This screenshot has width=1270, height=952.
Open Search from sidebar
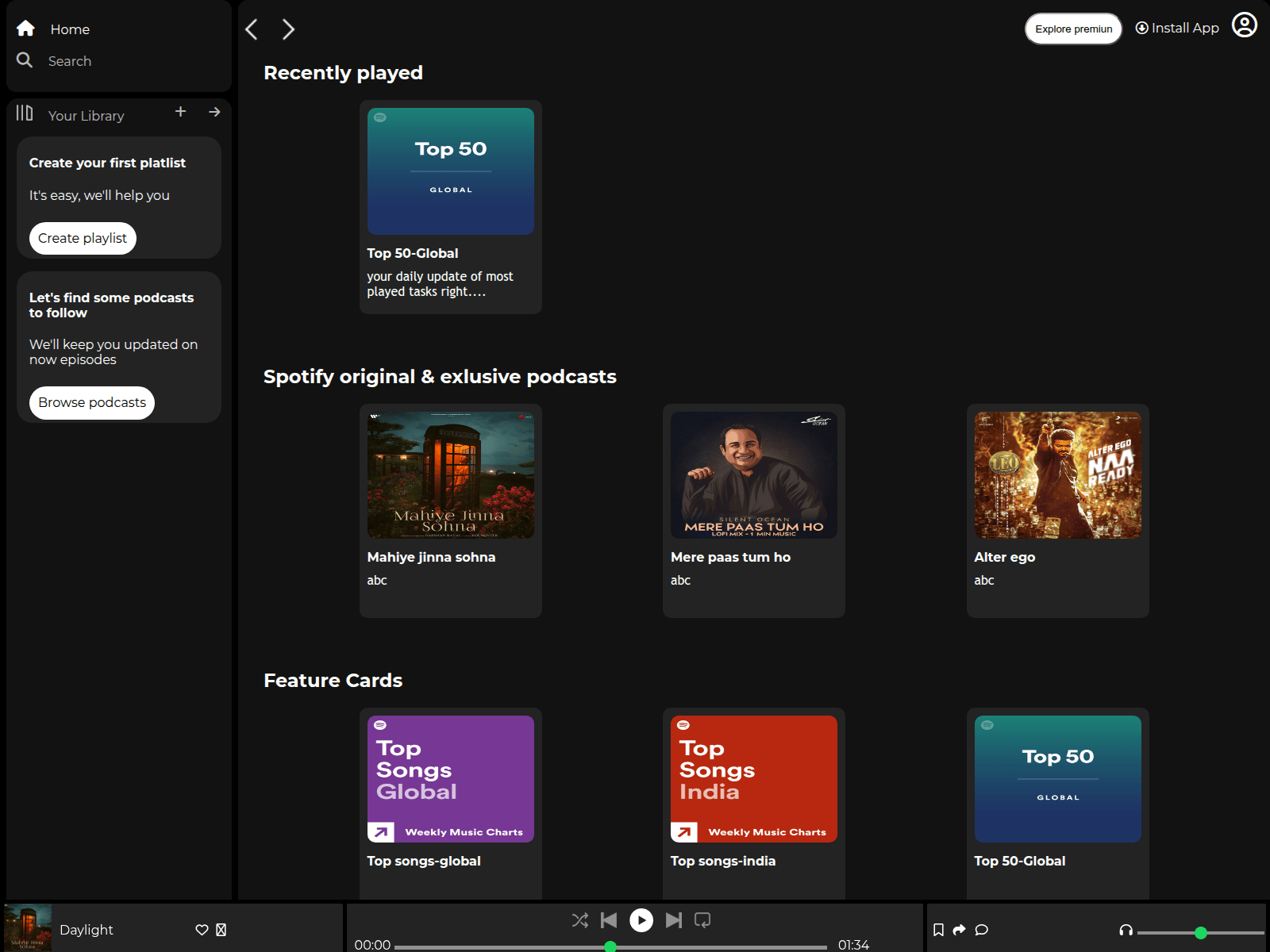(70, 61)
